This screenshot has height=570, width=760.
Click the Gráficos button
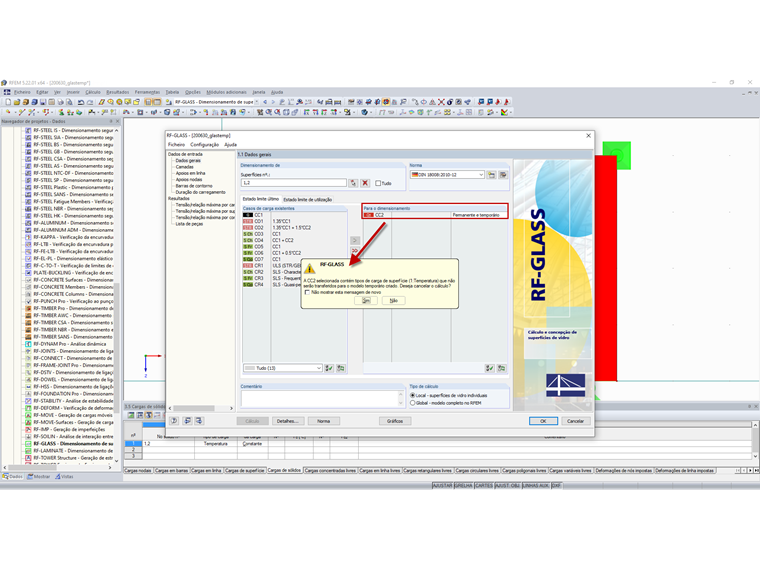[x=395, y=421]
